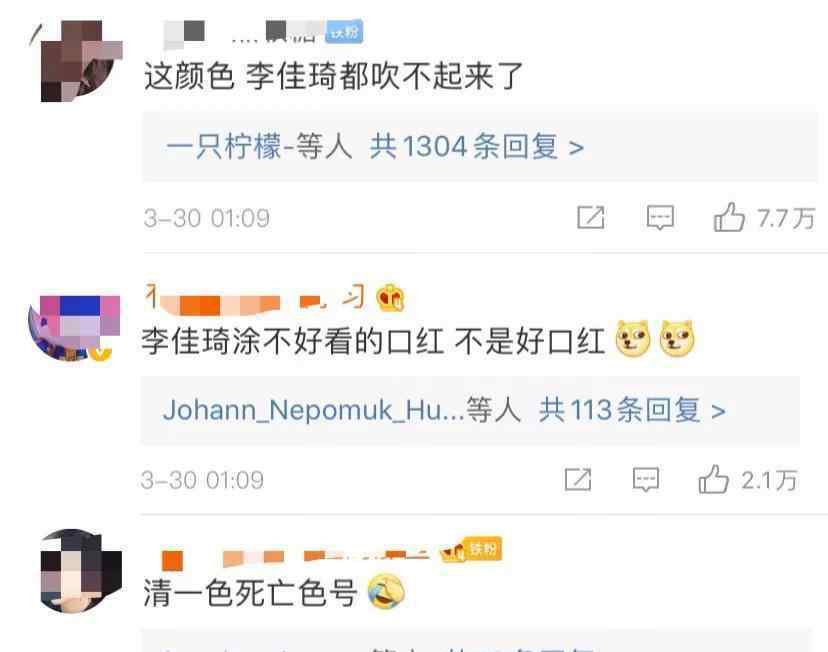Image resolution: width=828 pixels, height=652 pixels.
Task: Open Johann_Nepomuk_Hu... user link
Action: [x=314, y=410]
